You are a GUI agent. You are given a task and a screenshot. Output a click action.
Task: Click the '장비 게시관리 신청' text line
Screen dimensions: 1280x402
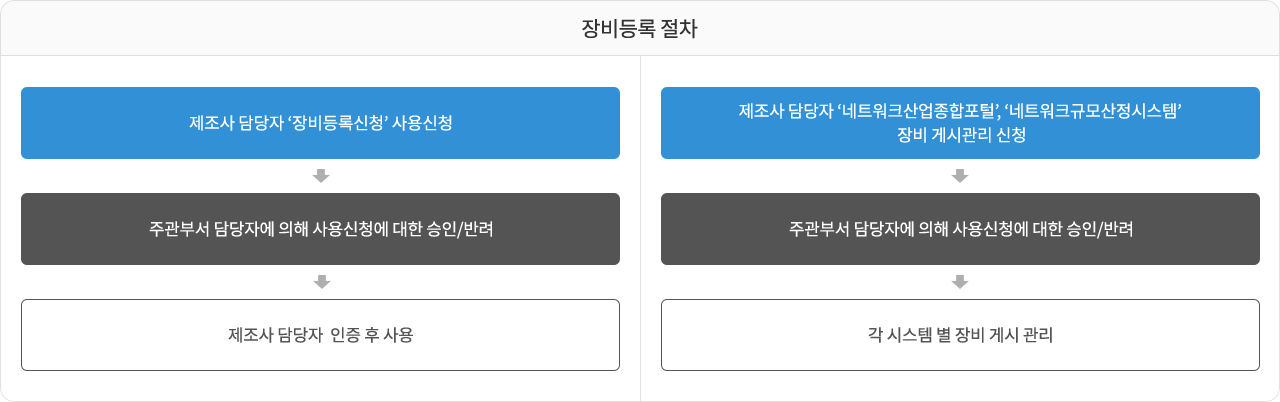point(960,136)
